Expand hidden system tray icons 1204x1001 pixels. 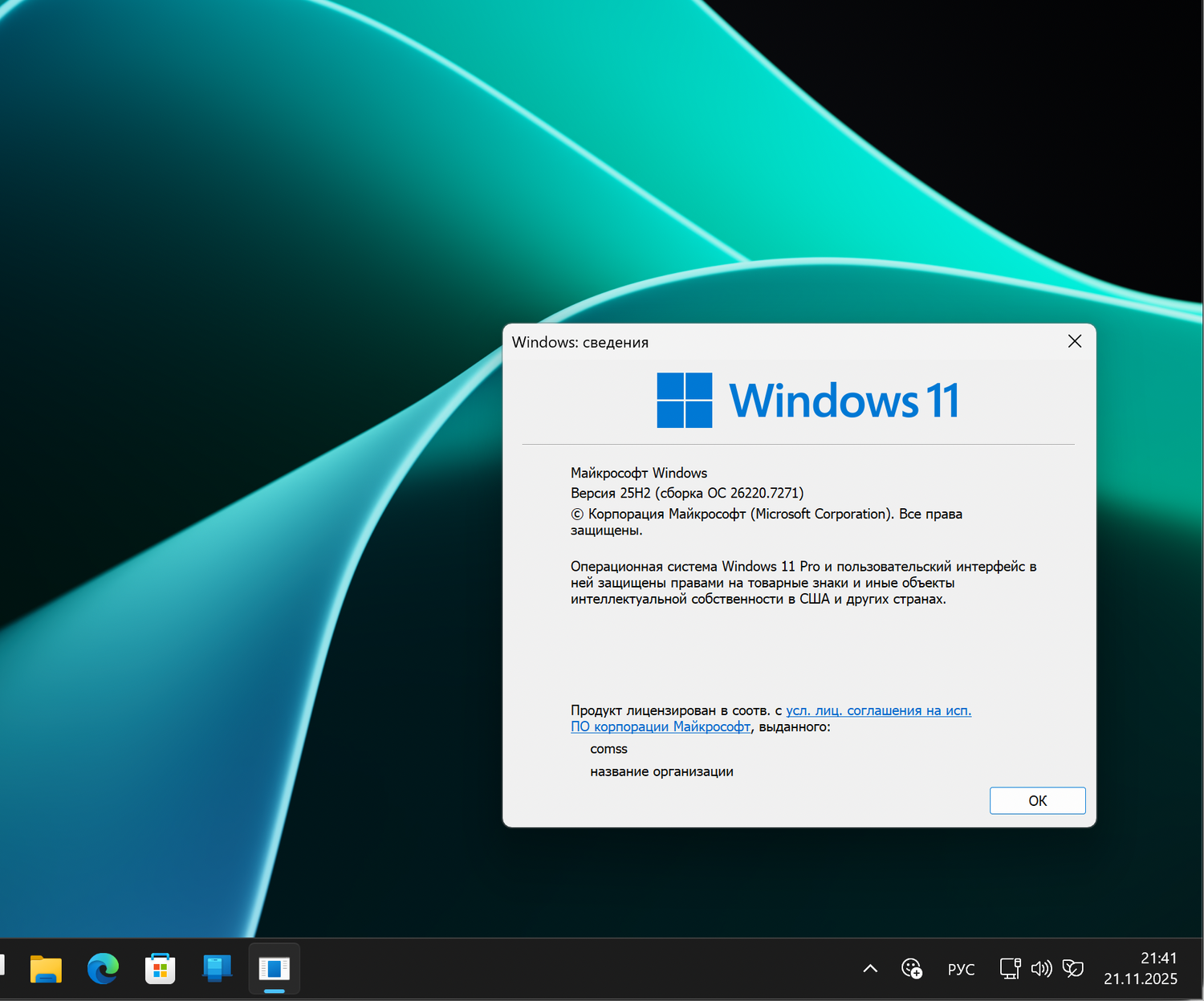coord(869,969)
